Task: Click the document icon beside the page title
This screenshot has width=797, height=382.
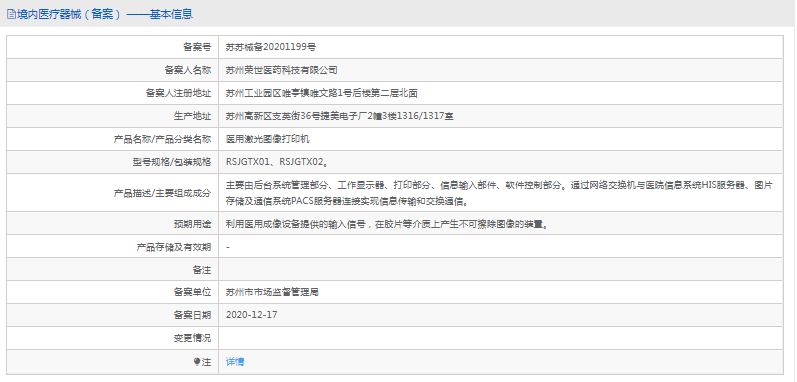Action: click(11, 14)
